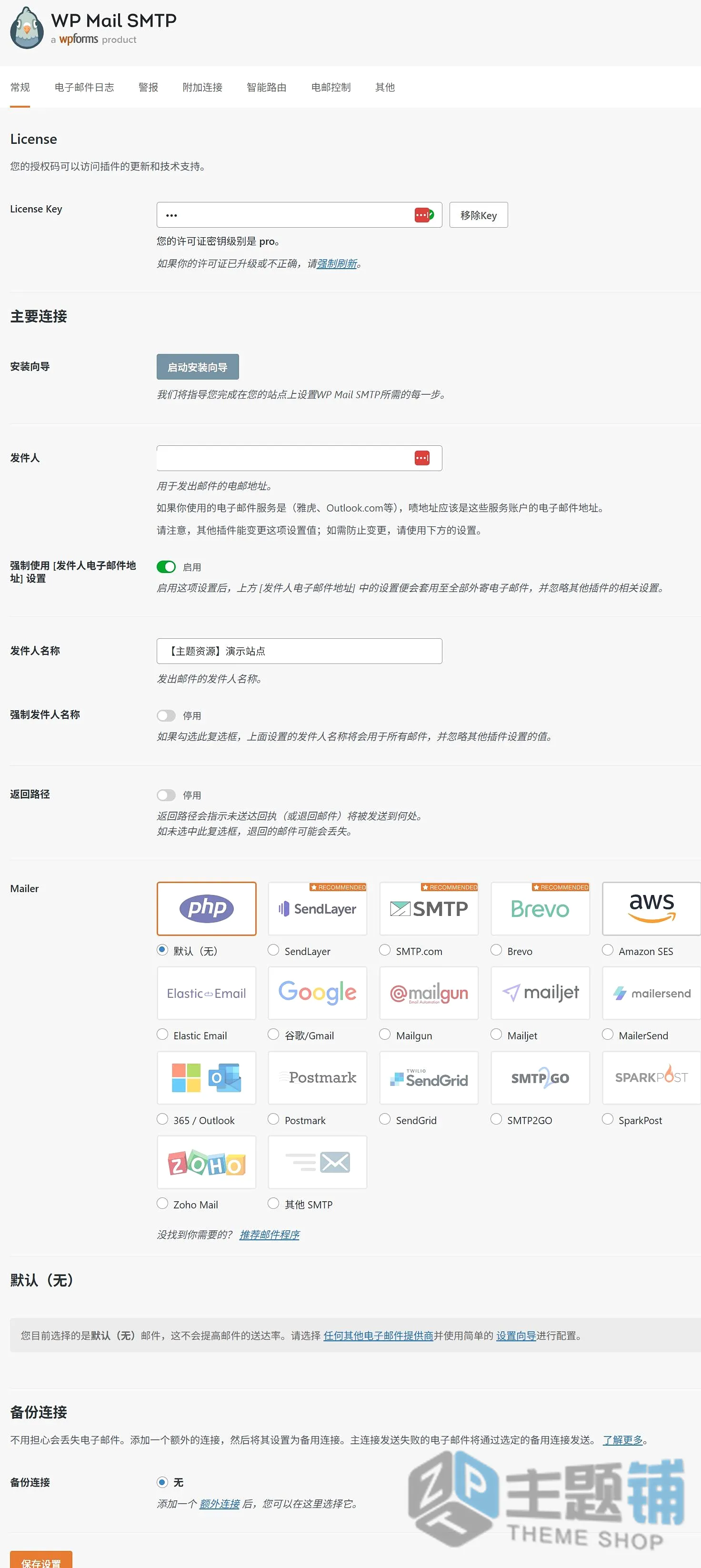Choose the Mailjet logo card
Screen dimensions: 701x1568
(x=541, y=993)
